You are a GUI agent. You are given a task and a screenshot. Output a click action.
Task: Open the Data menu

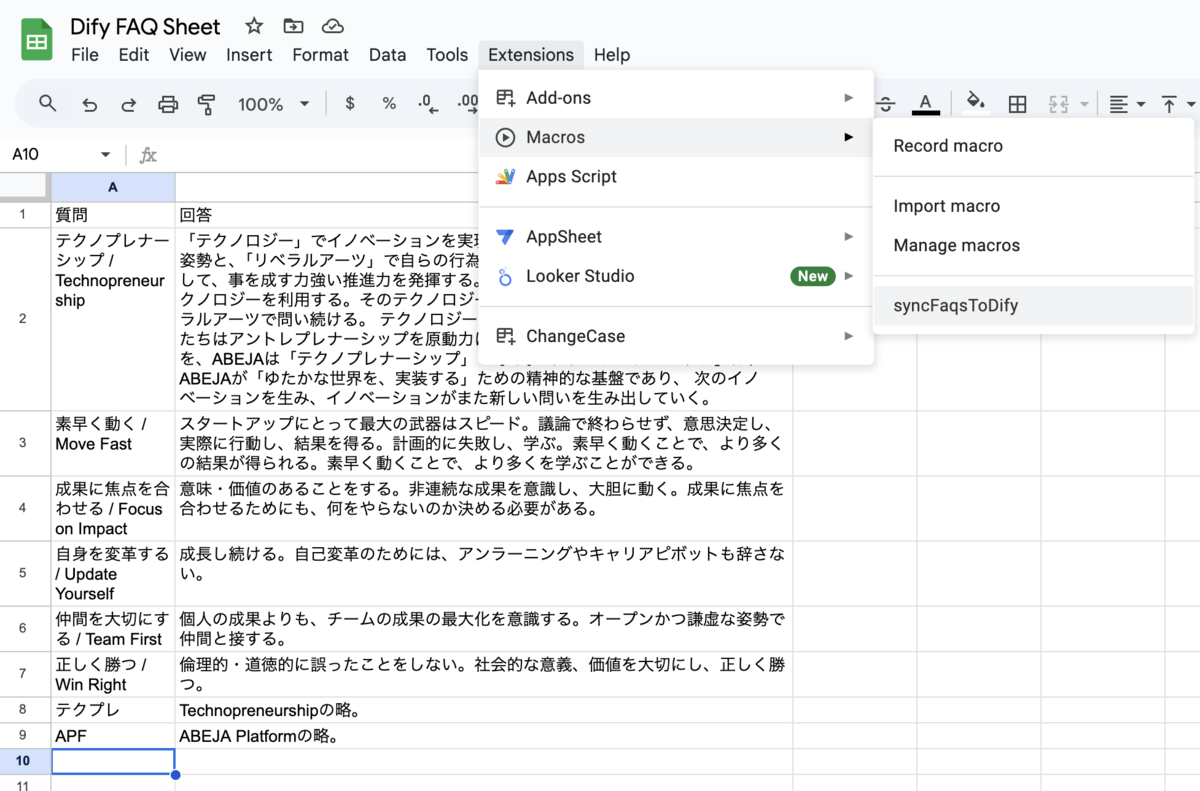point(388,55)
